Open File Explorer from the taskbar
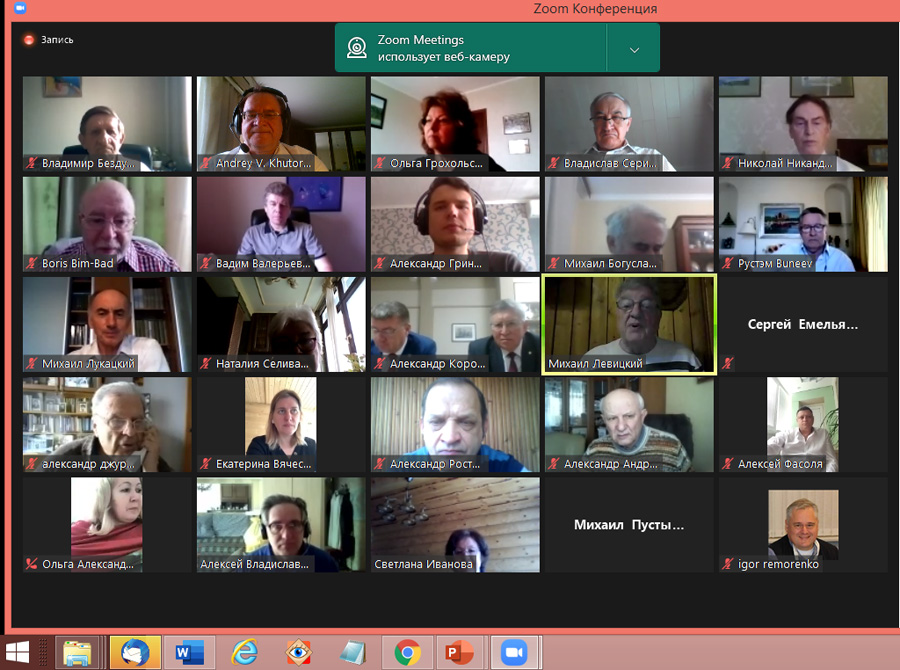 (x=78, y=652)
